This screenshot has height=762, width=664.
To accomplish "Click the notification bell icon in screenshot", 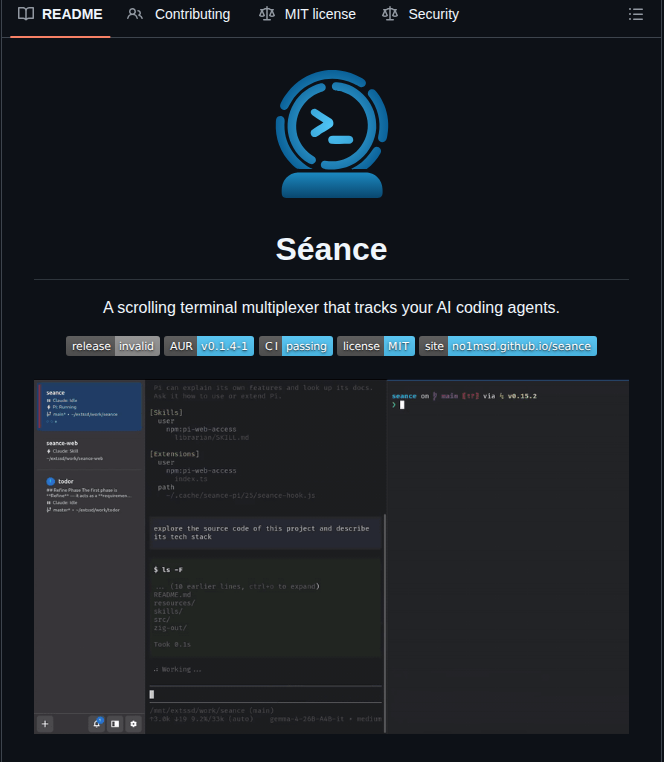I will coord(97,724).
